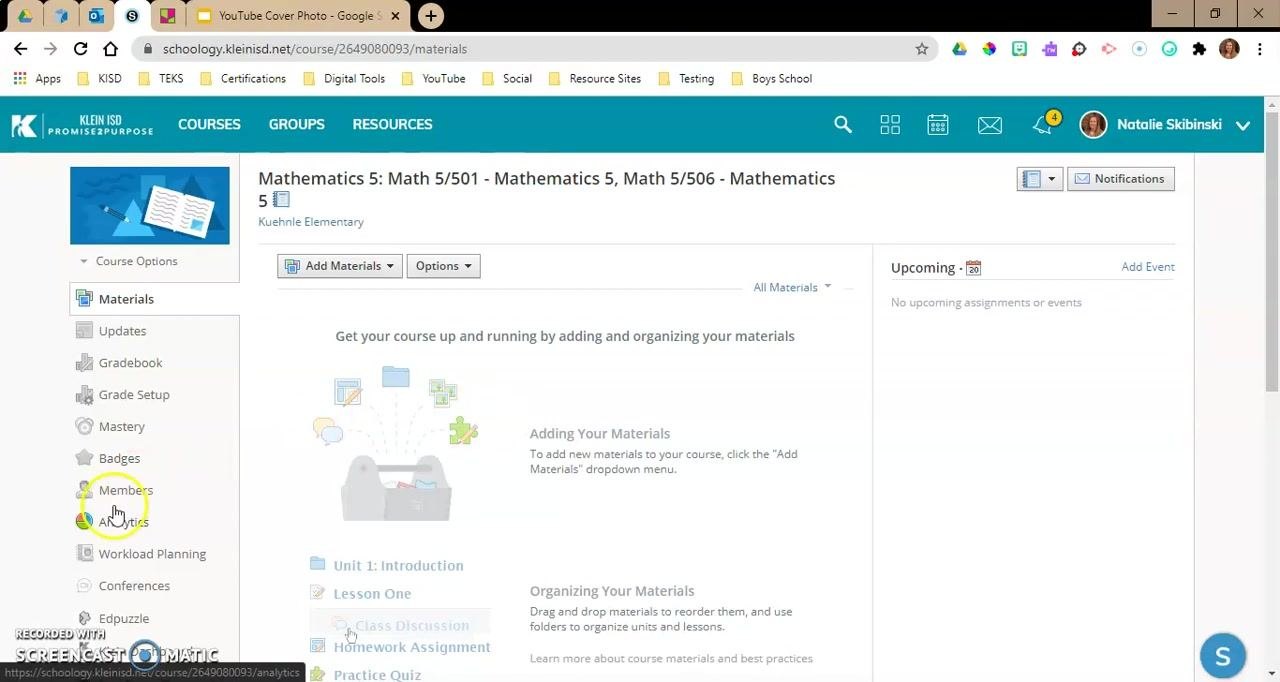Open the Social bookmarks folder
The height and width of the screenshot is (682, 1280).
(507, 78)
